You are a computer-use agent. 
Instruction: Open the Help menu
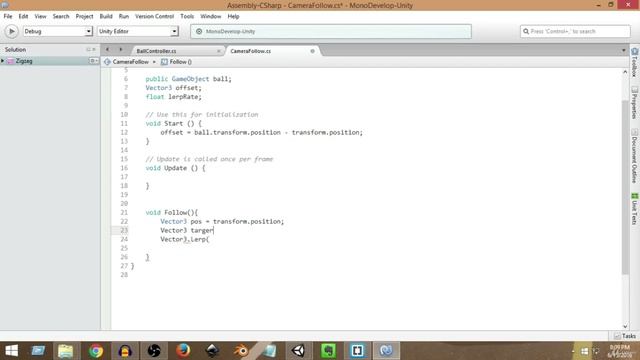pos(233,16)
